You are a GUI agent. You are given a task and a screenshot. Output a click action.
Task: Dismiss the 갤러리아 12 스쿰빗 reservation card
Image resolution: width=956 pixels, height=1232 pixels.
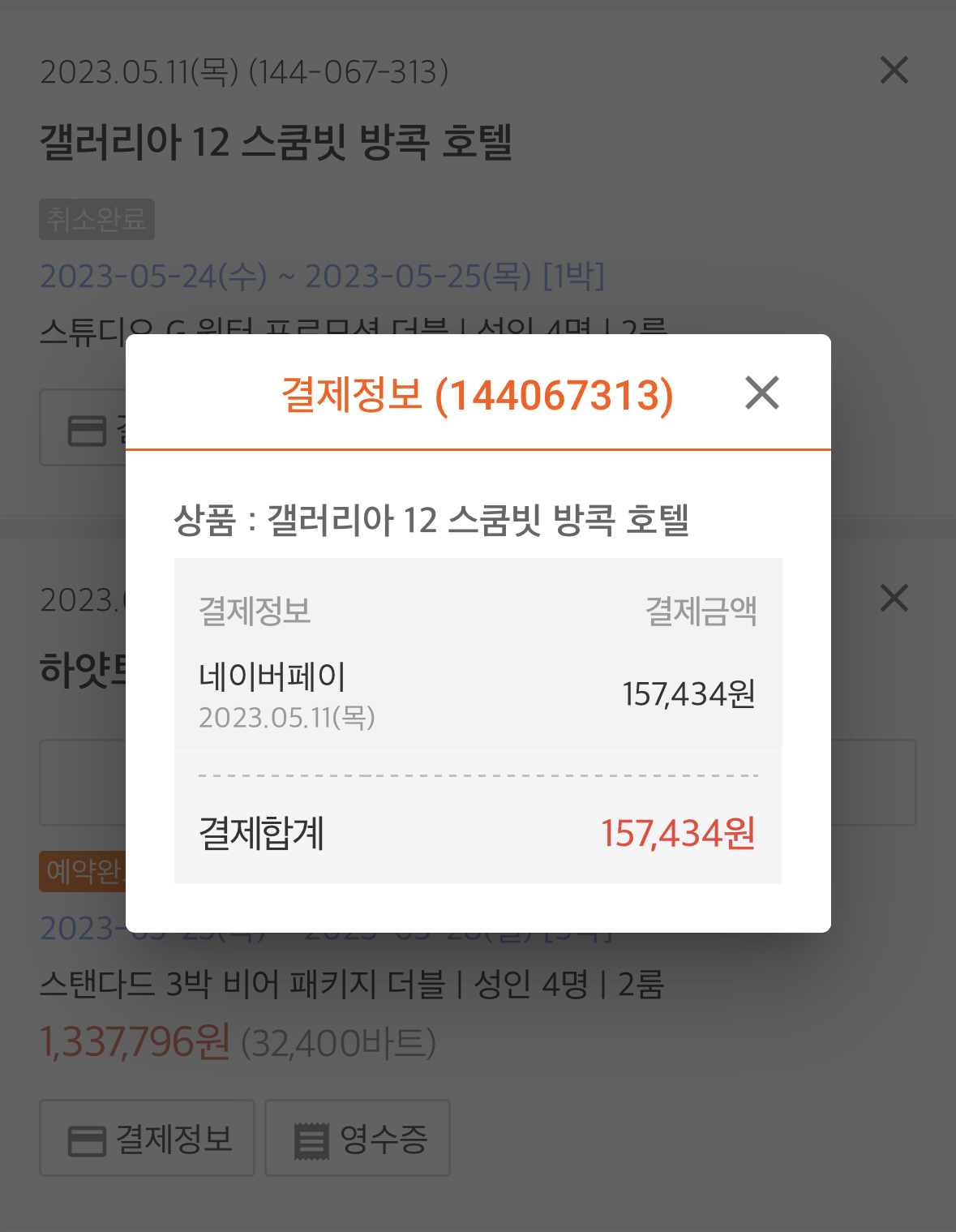(x=894, y=71)
